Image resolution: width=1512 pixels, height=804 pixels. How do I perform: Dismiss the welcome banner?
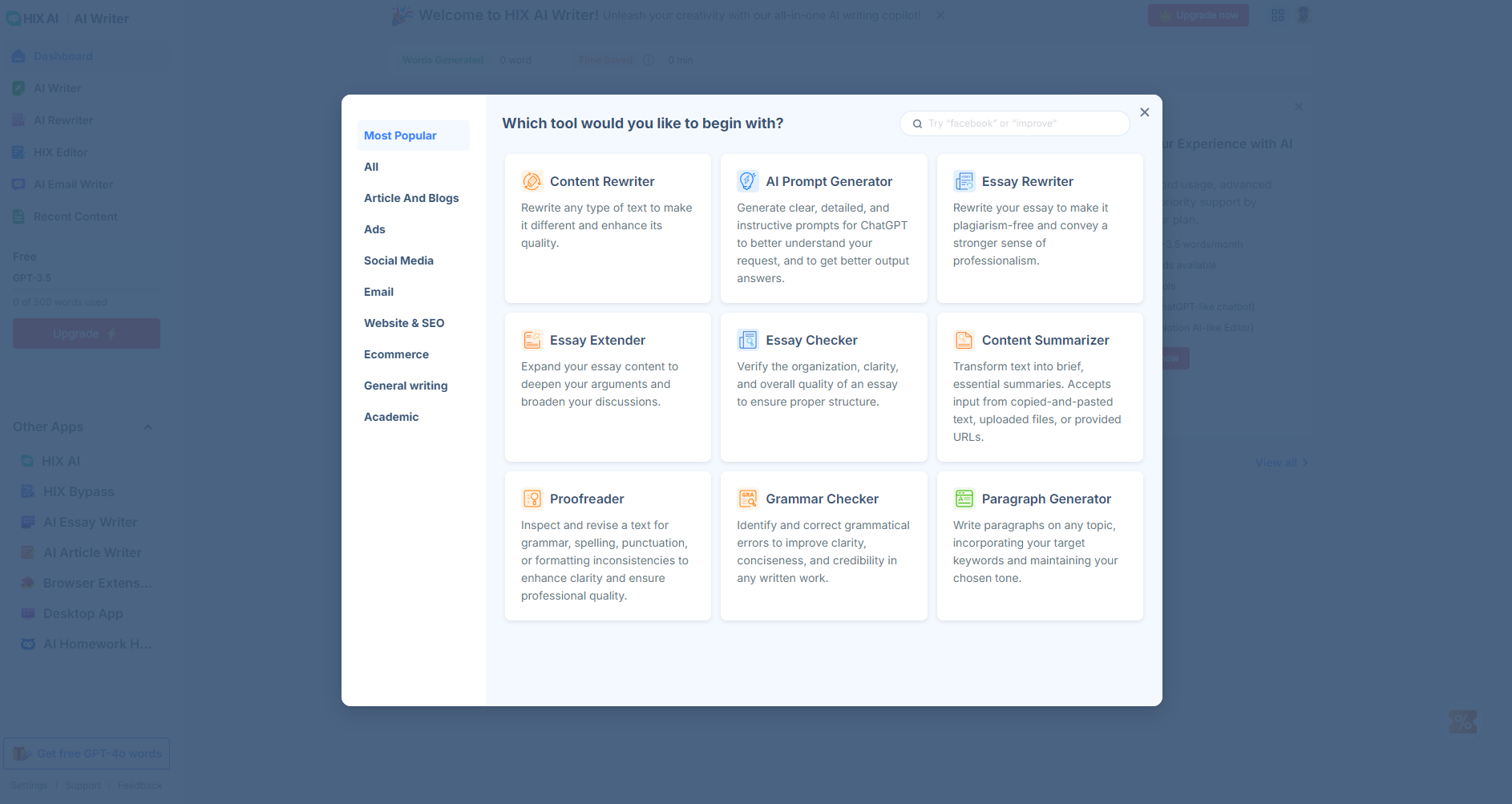(940, 15)
